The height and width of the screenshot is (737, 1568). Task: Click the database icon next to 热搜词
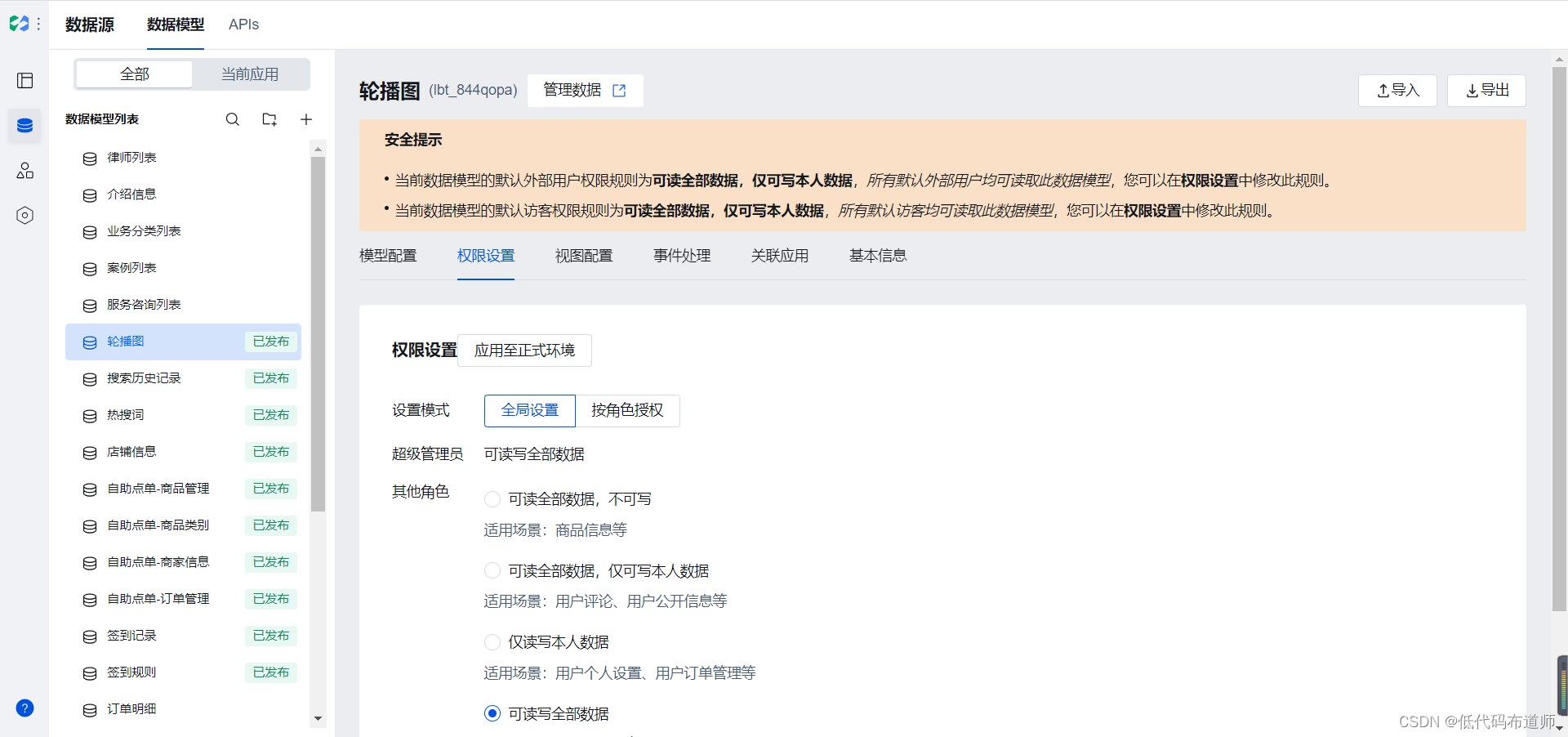point(90,416)
